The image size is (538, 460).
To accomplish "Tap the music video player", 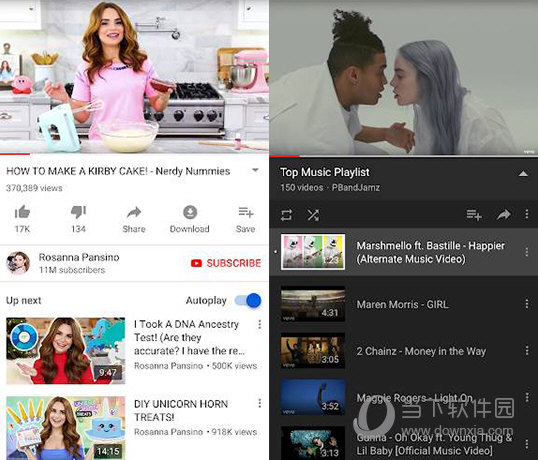I will (x=404, y=77).
